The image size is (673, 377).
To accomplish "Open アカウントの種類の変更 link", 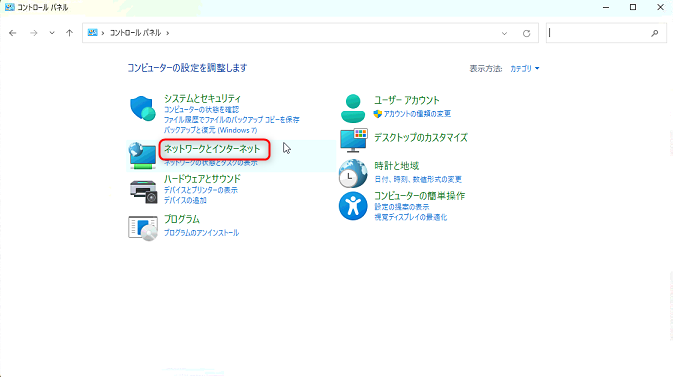I will pos(417,114).
